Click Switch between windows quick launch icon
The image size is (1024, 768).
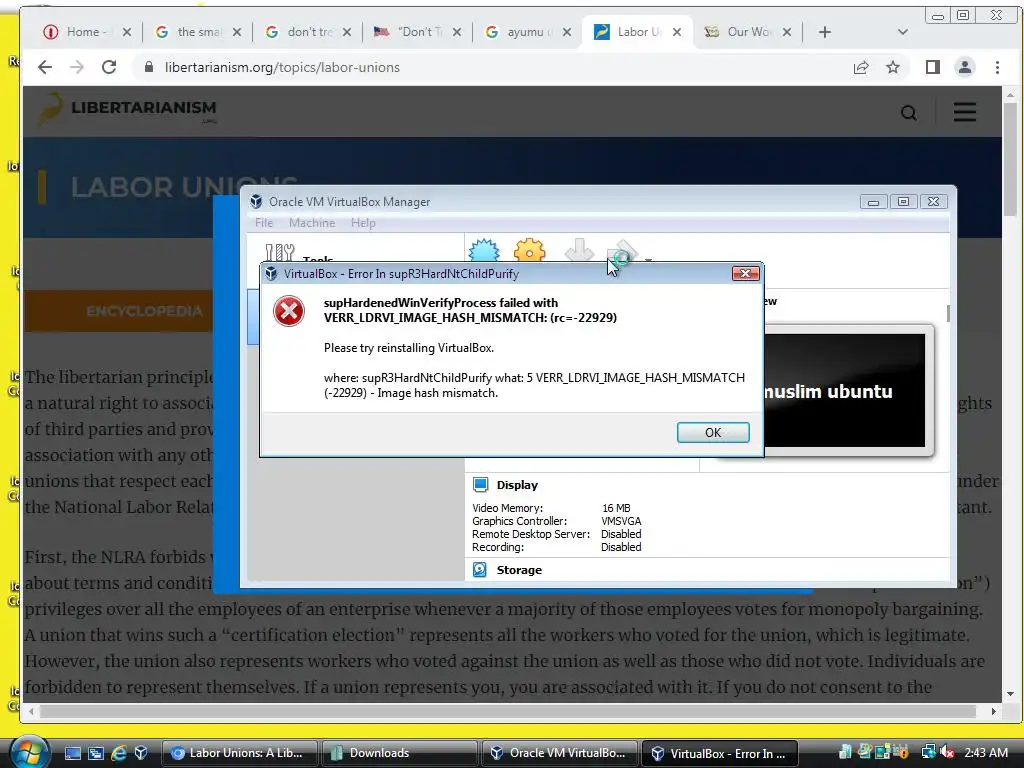coord(96,753)
